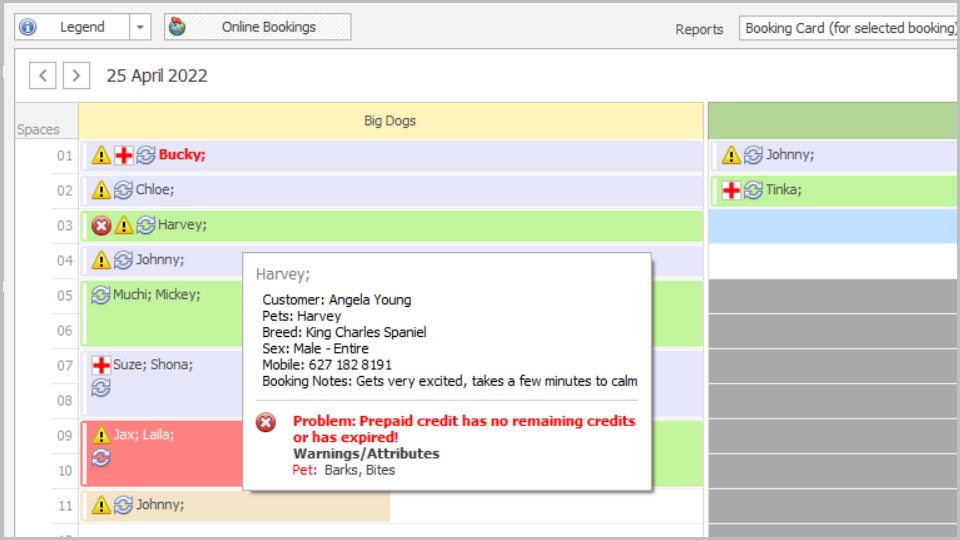Click Bucky's warning triangle icon

coord(102,155)
